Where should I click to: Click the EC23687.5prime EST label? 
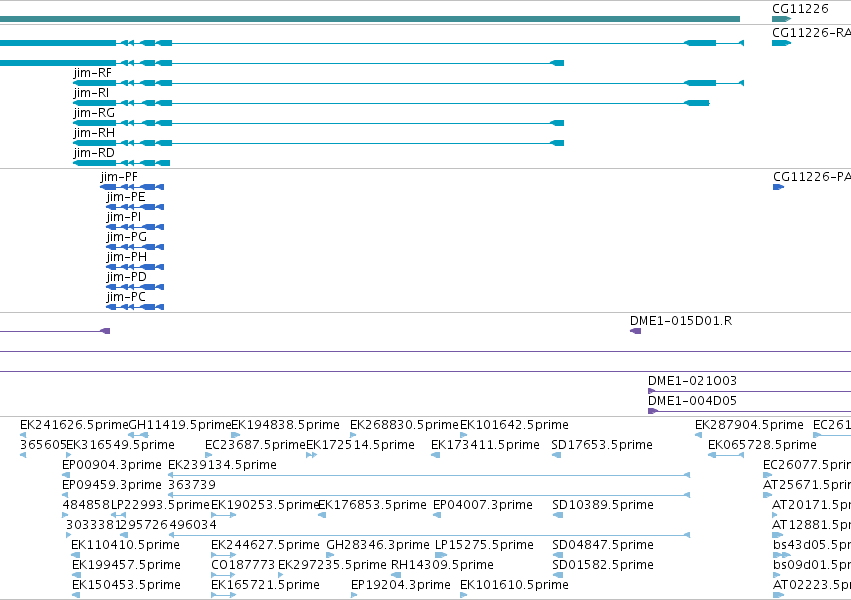pyautogui.click(x=255, y=445)
